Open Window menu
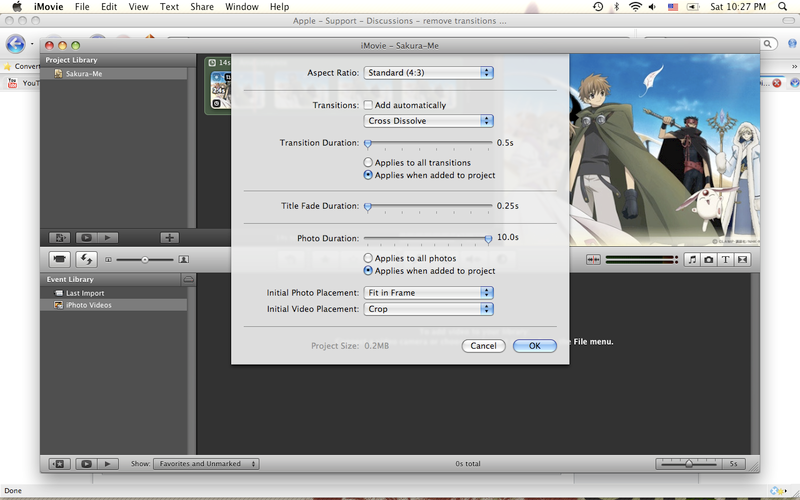Viewport: 800px width, 500px height. click(x=242, y=7)
